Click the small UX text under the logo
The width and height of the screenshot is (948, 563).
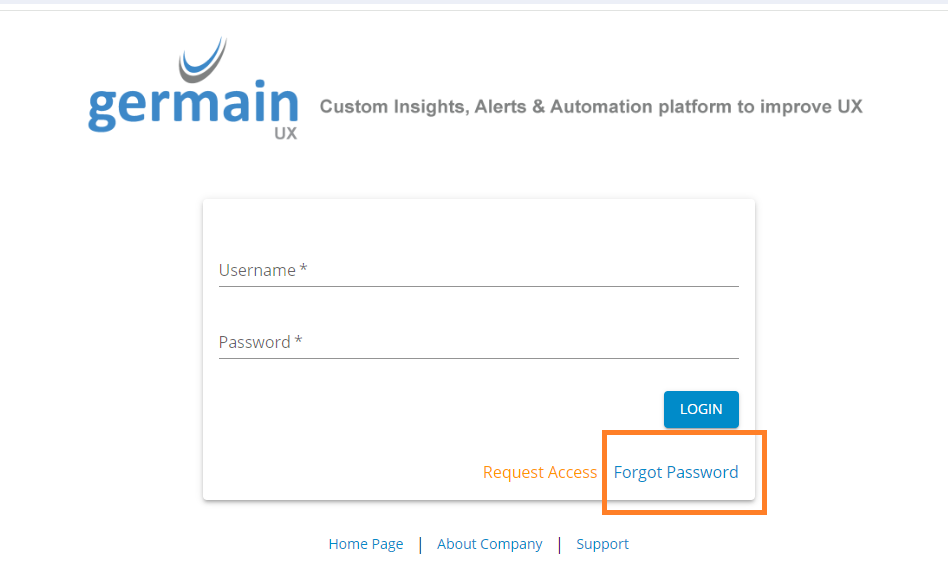point(285,133)
